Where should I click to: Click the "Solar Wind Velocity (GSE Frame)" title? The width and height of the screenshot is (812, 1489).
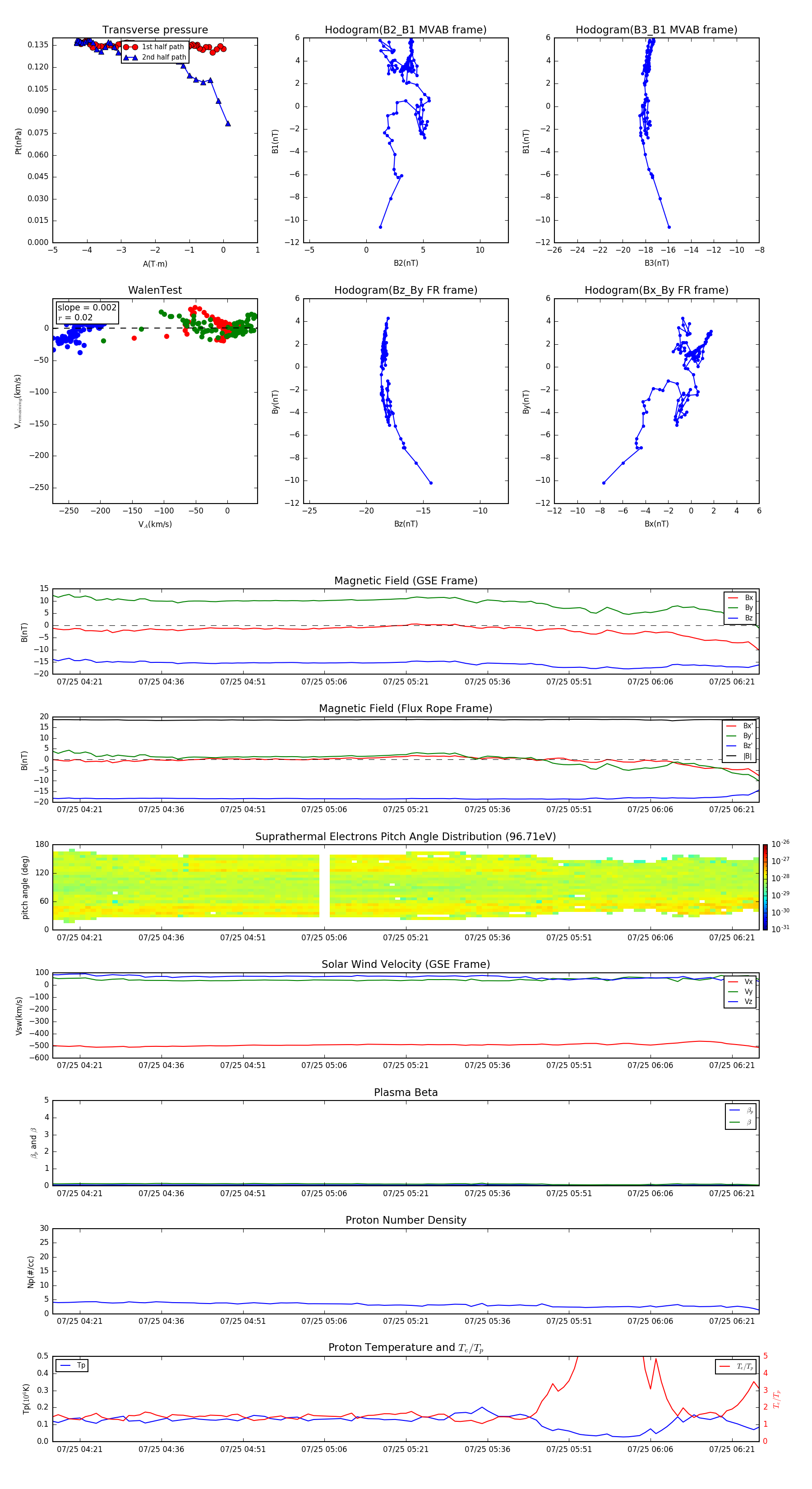pyautogui.click(x=406, y=965)
